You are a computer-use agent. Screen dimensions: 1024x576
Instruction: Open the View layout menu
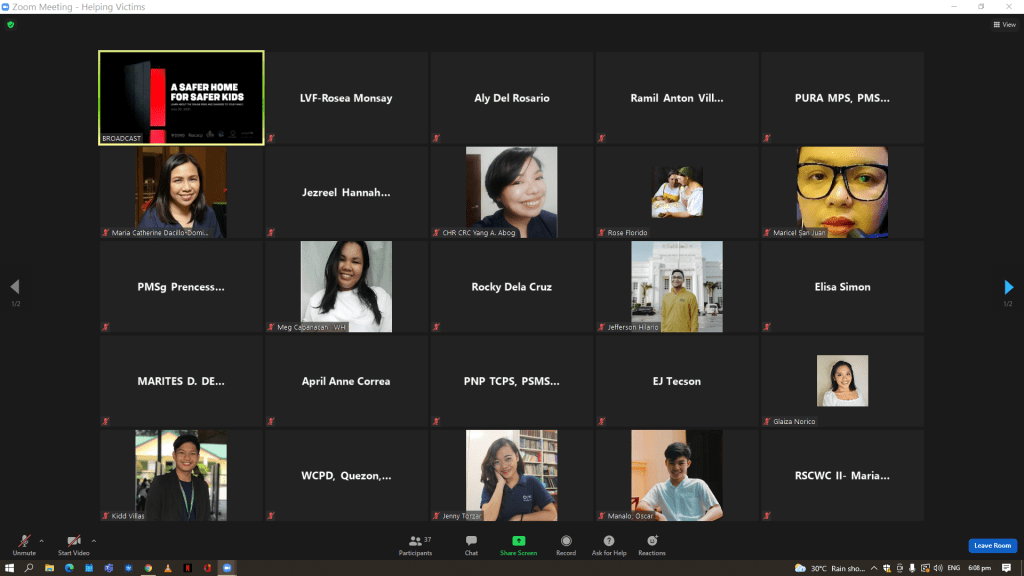[x=1003, y=25]
